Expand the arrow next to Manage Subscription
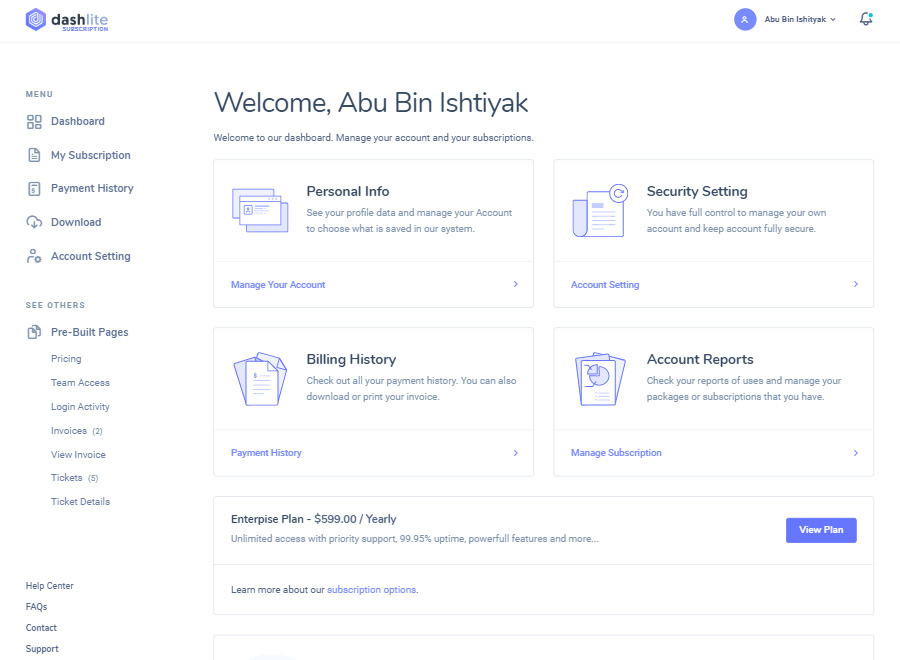 (855, 452)
